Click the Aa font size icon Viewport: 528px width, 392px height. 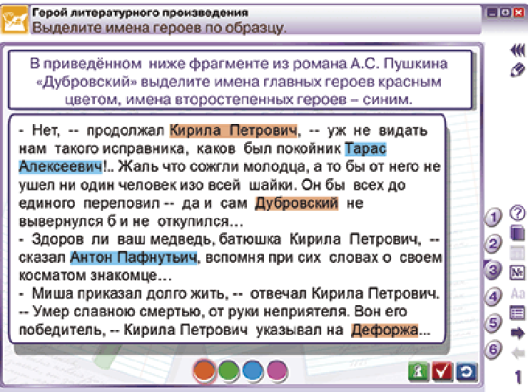pos(518,293)
